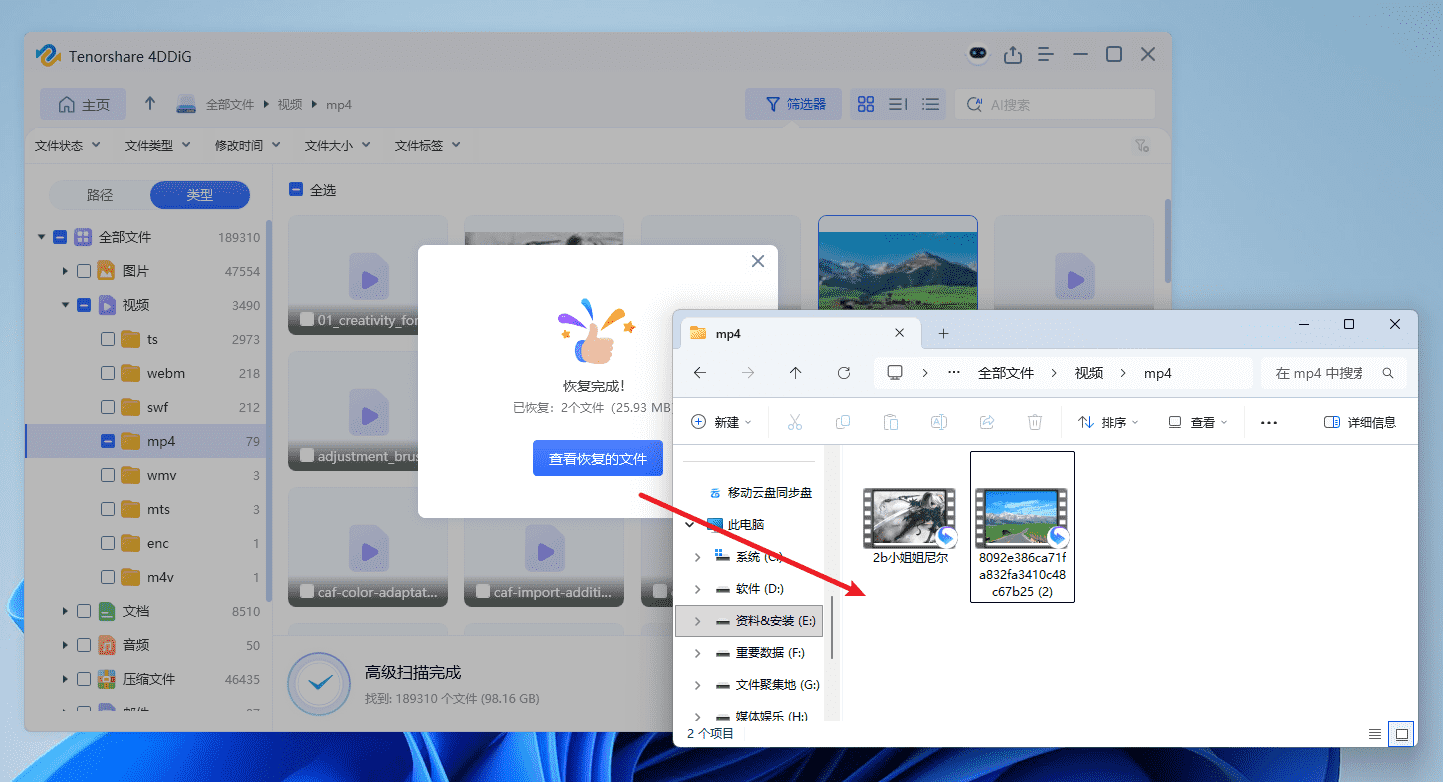Select the 2b小姐姐尼尔 video thumbnail
The image size is (1443, 782).
(x=908, y=517)
